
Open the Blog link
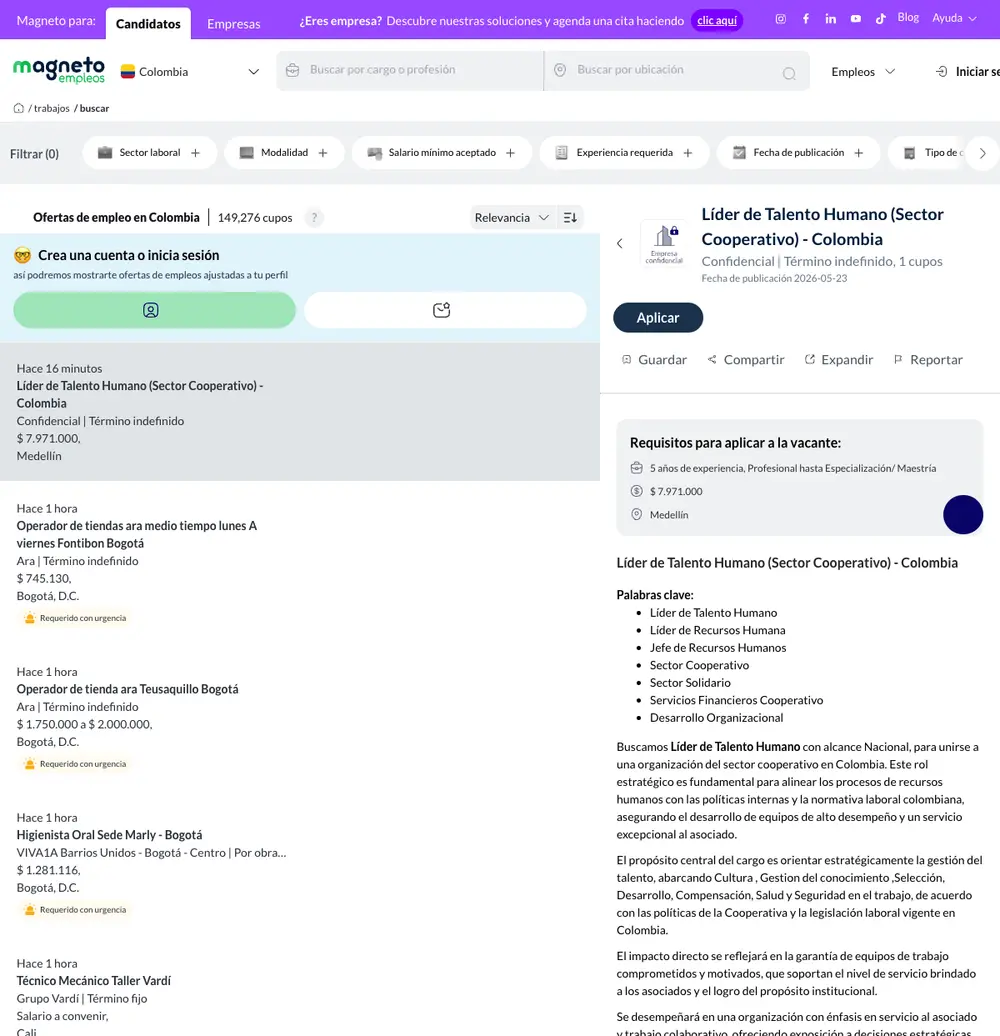click(x=908, y=18)
